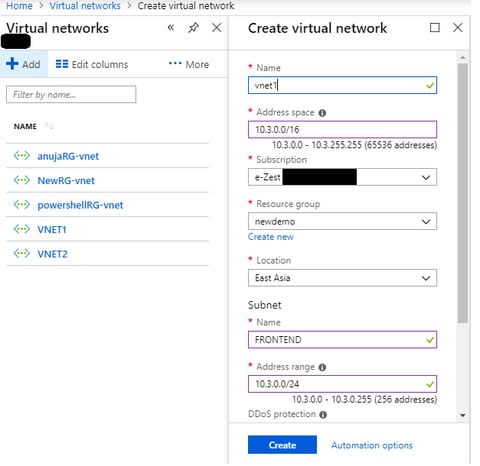This screenshot has height=466, width=480.
Task: Click Address range info icon
Action: pyautogui.click(x=322, y=367)
